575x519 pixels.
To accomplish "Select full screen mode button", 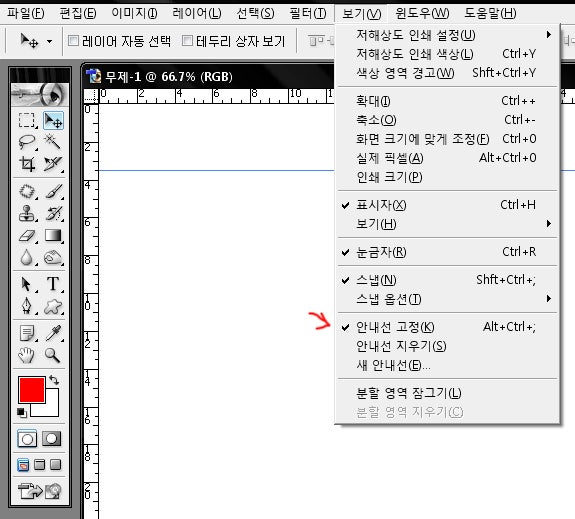I will tap(55, 465).
